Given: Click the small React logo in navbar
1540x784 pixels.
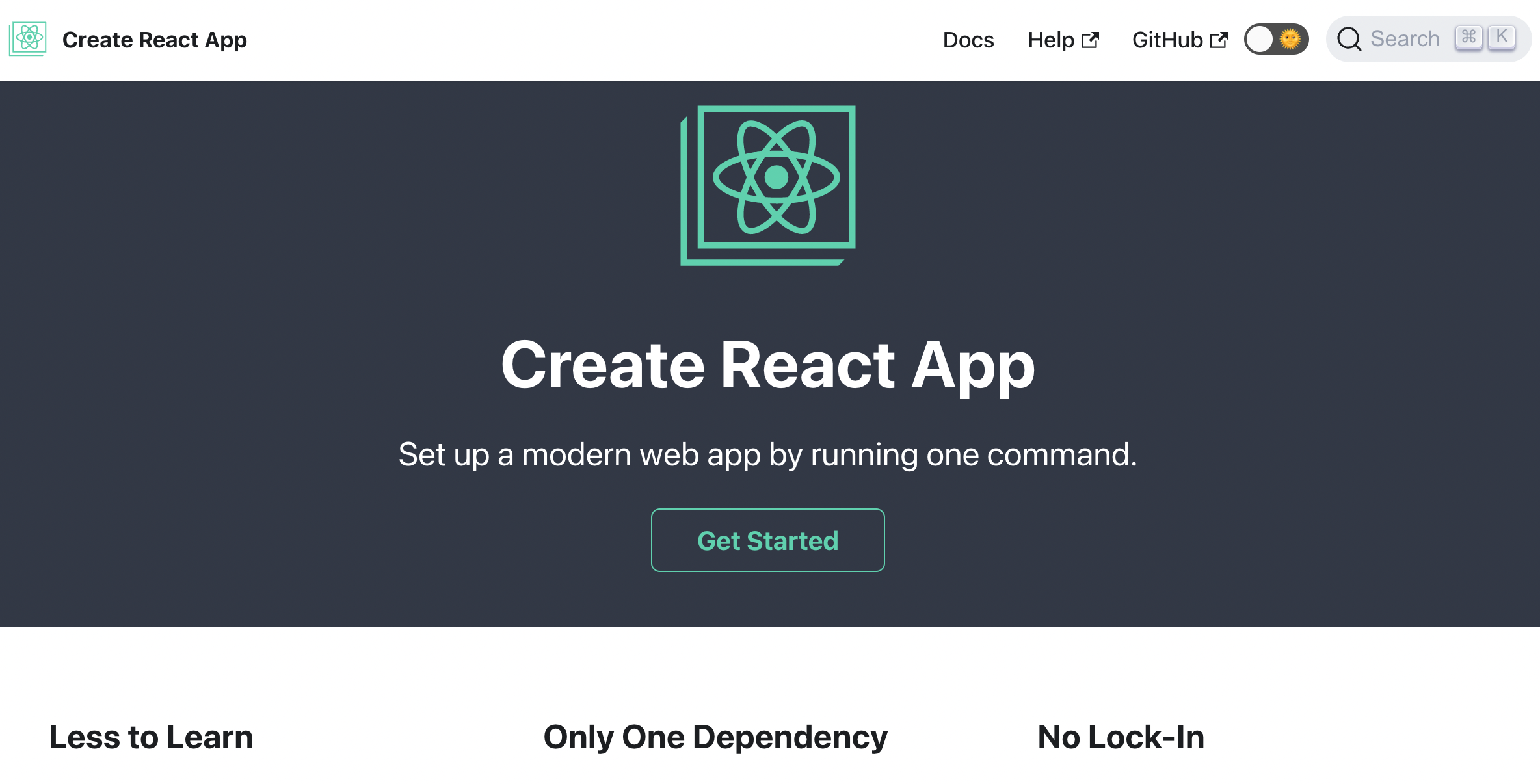Looking at the screenshot, I should point(27,39).
